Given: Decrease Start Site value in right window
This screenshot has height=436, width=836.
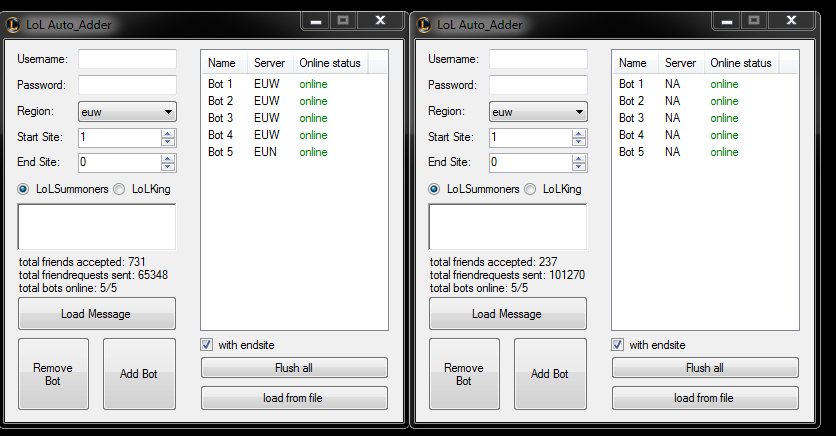Looking at the screenshot, I should pos(579,142).
